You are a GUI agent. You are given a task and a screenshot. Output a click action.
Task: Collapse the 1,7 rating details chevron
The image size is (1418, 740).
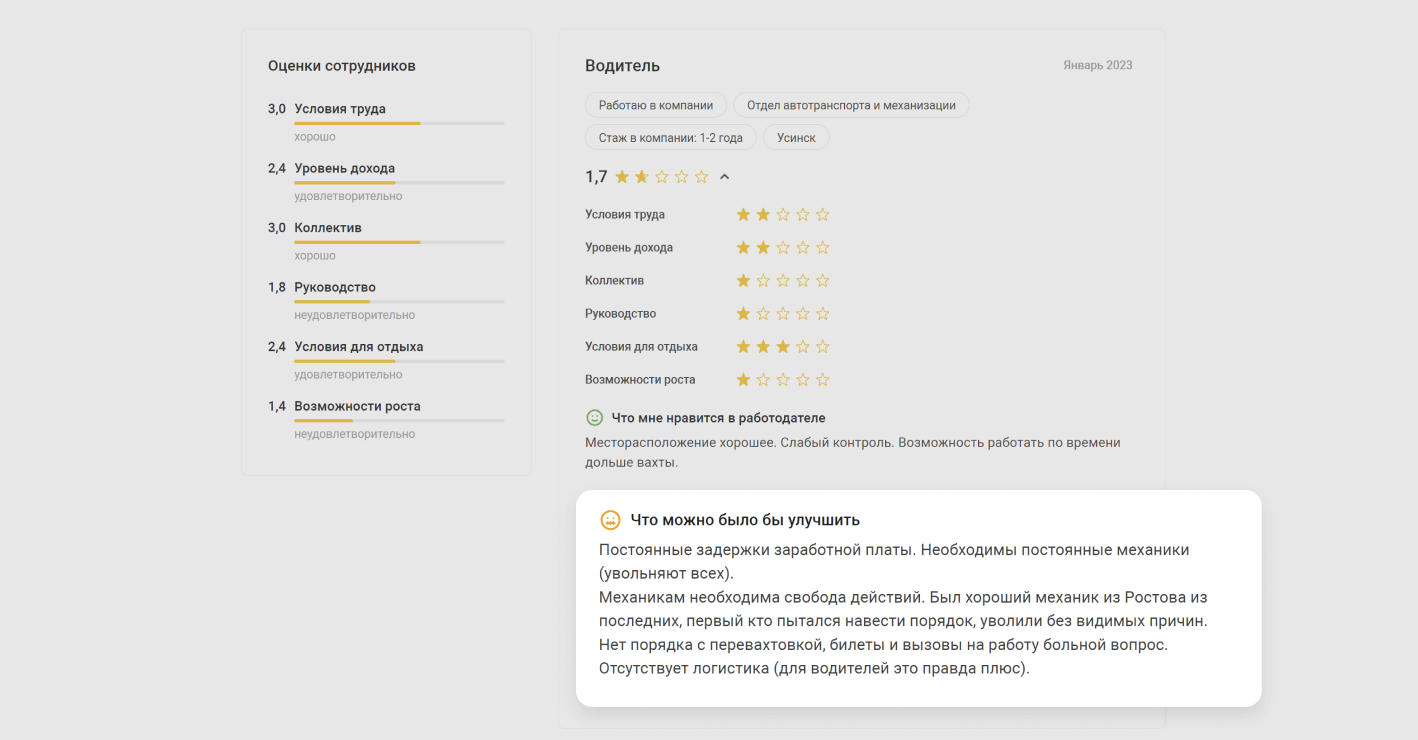coord(725,177)
